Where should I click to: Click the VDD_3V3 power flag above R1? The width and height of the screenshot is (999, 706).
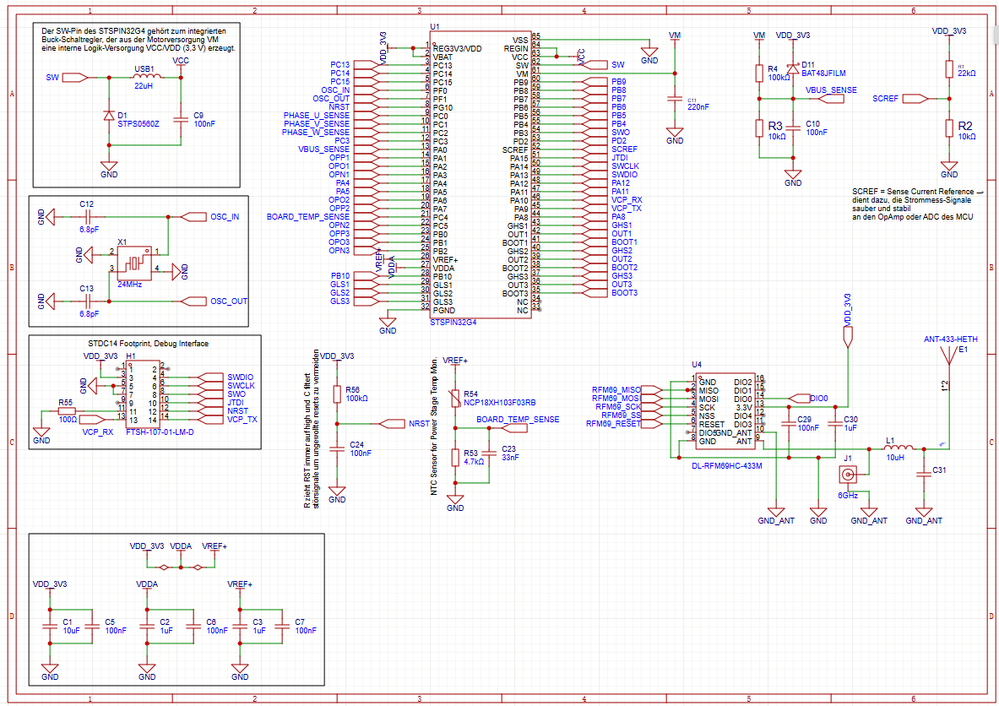click(x=949, y=32)
